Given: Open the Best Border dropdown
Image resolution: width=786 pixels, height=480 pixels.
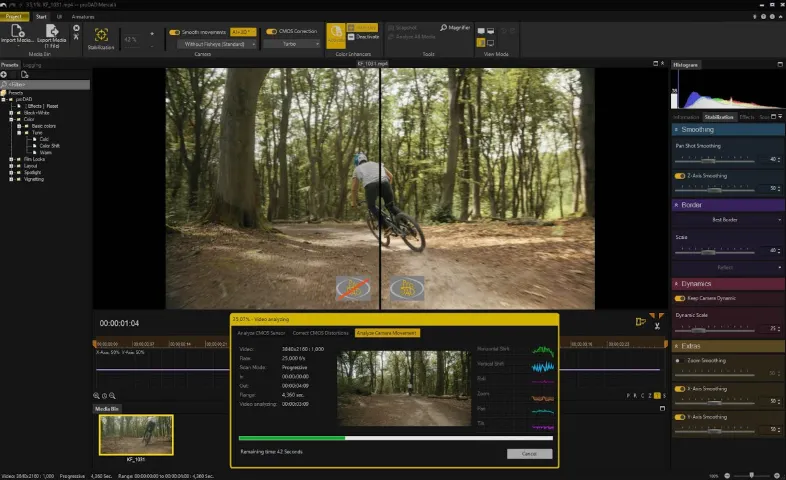Looking at the screenshot, I should [x=727, y=220].
